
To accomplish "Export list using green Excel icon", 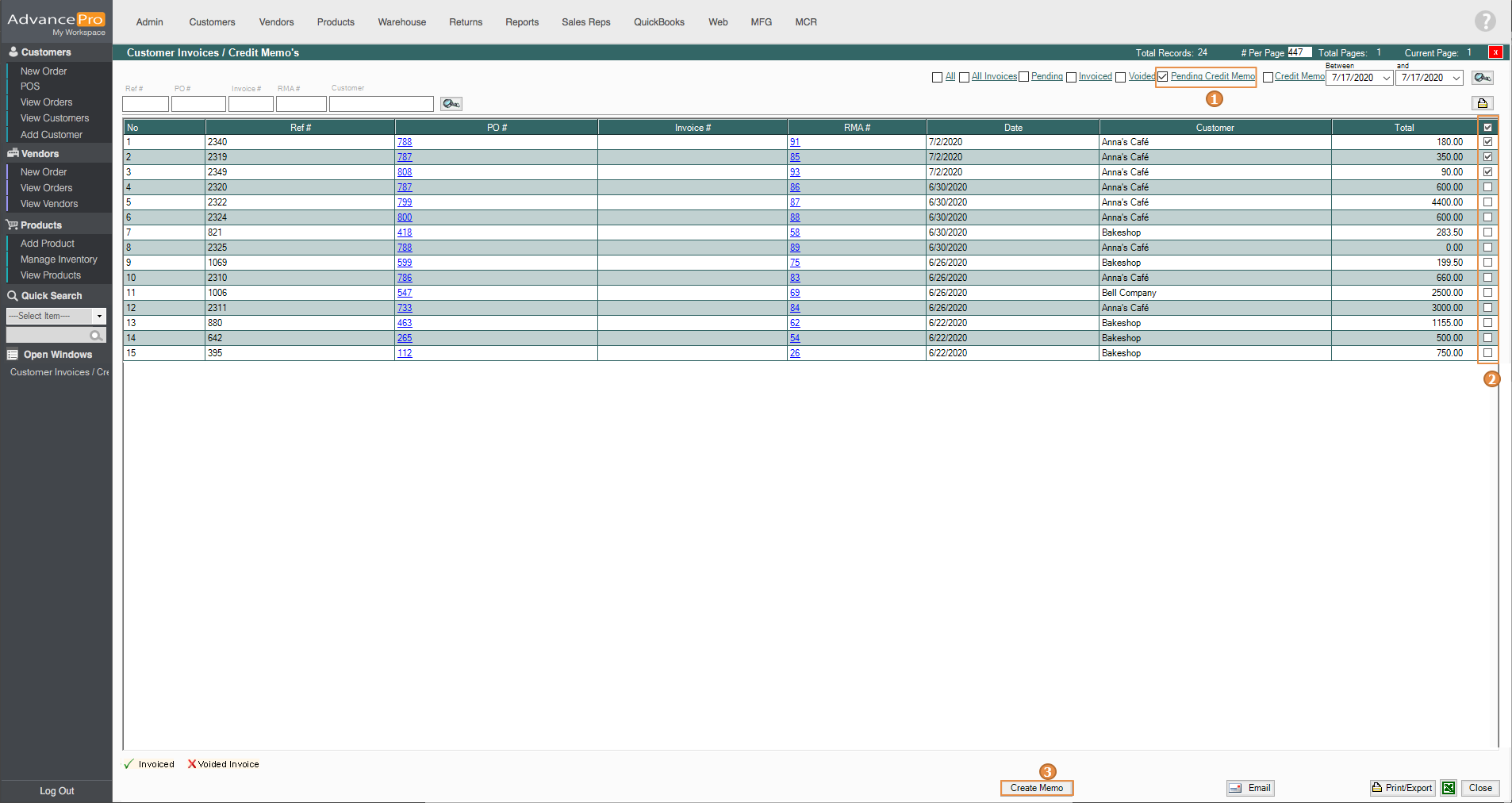I will point(1449,788).
